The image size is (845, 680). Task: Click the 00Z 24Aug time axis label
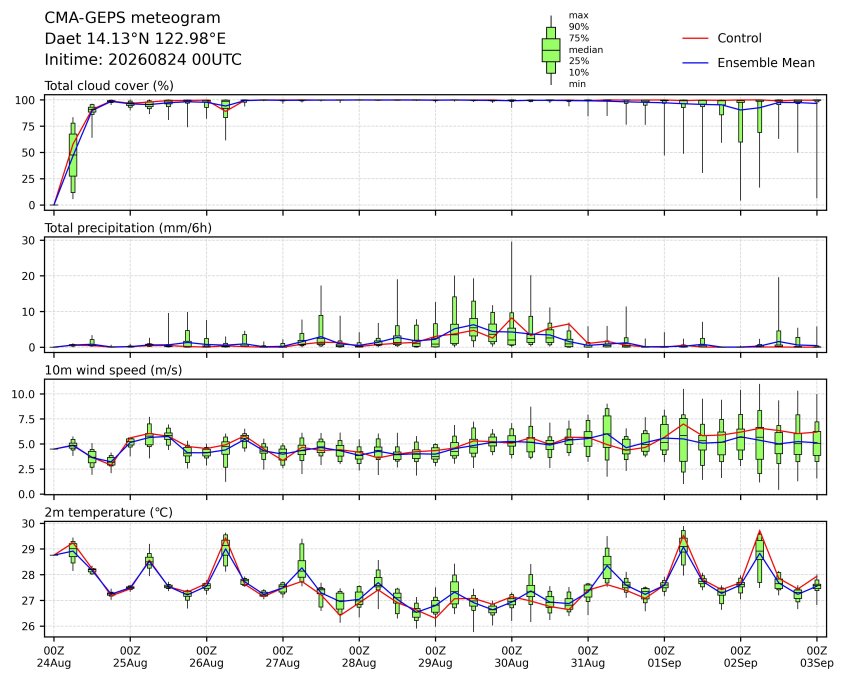53,657
